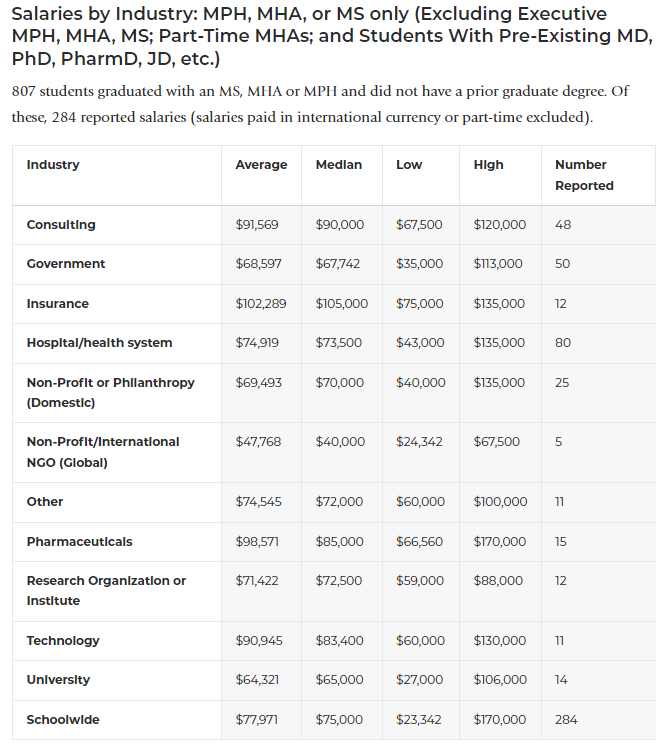Click Research Organization or Institute label
The image size is (668, 750).
pos(106,590)
